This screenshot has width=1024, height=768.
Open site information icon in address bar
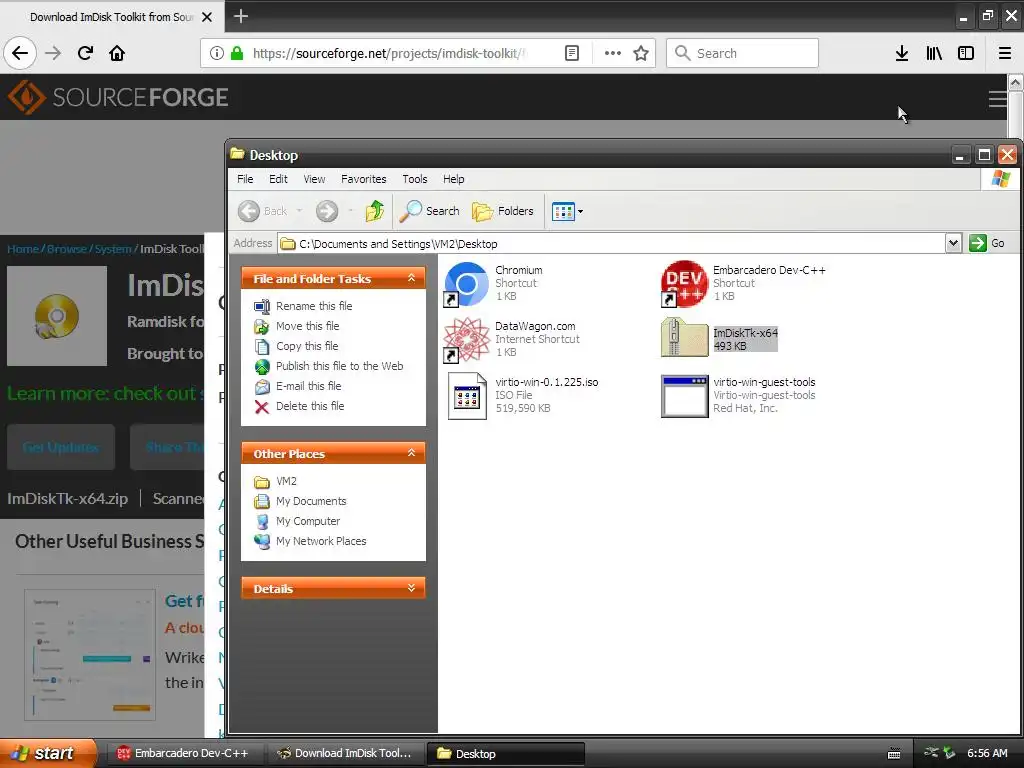click(x=217, y=53)
